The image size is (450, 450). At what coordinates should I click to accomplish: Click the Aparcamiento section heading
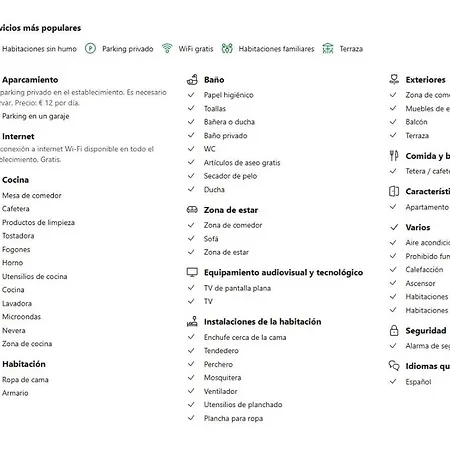(30, 80)
